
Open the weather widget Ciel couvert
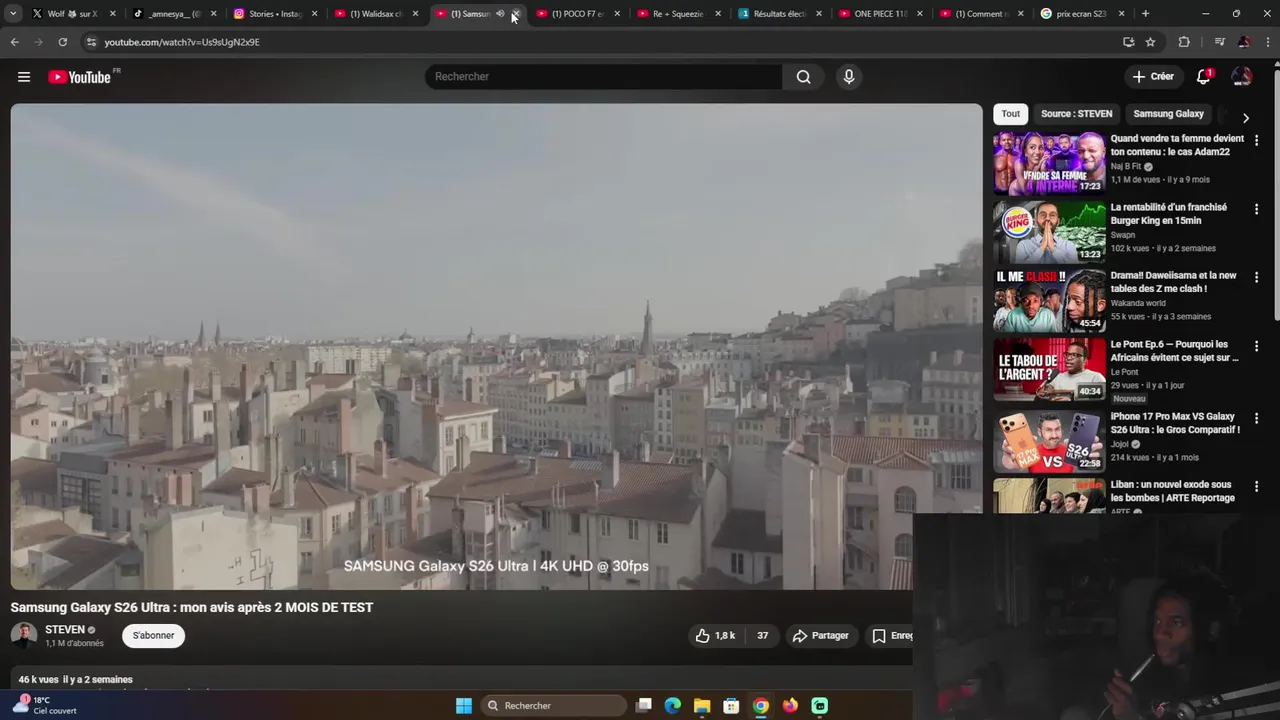click(x=45, y=705)
